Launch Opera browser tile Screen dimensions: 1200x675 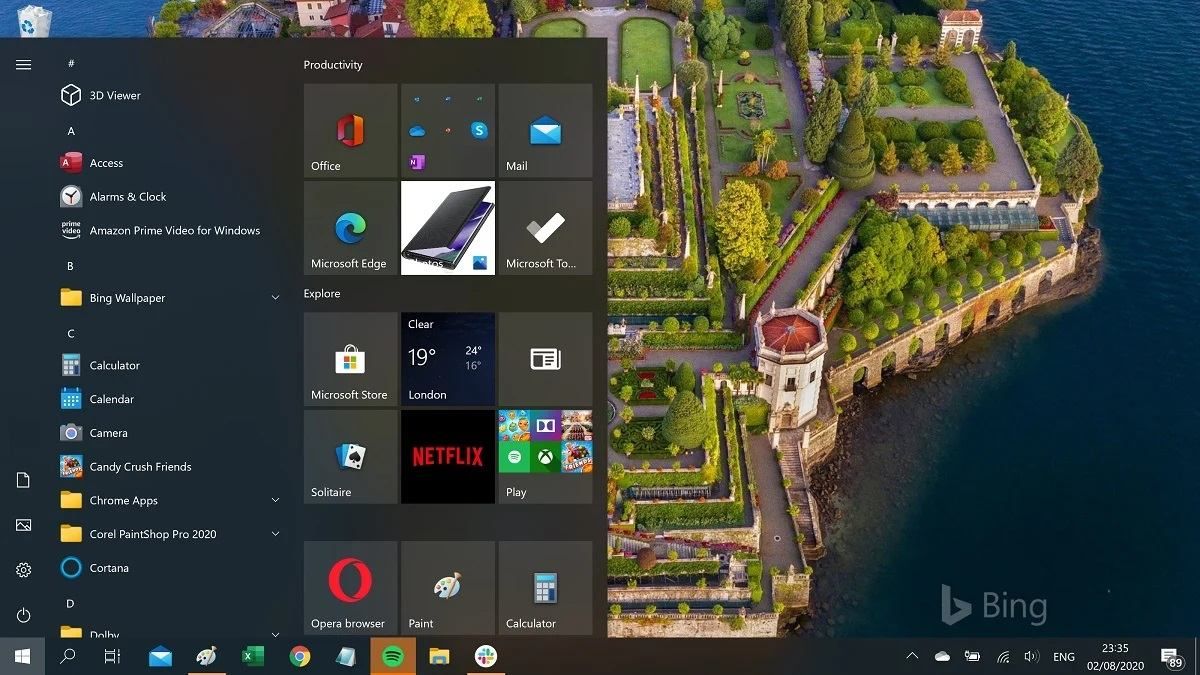(349, 587)
